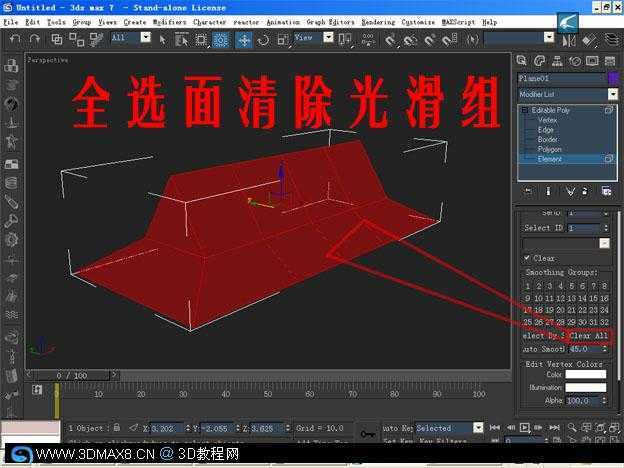The image size is (624, 468).
Task: Toggle the Clear Selection checkbox
Action: click(527, 258)
